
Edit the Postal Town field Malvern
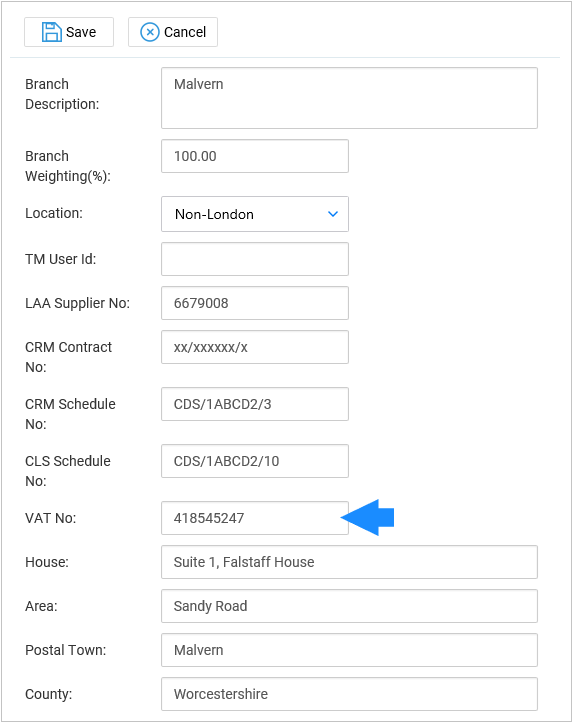coord(350,650)
